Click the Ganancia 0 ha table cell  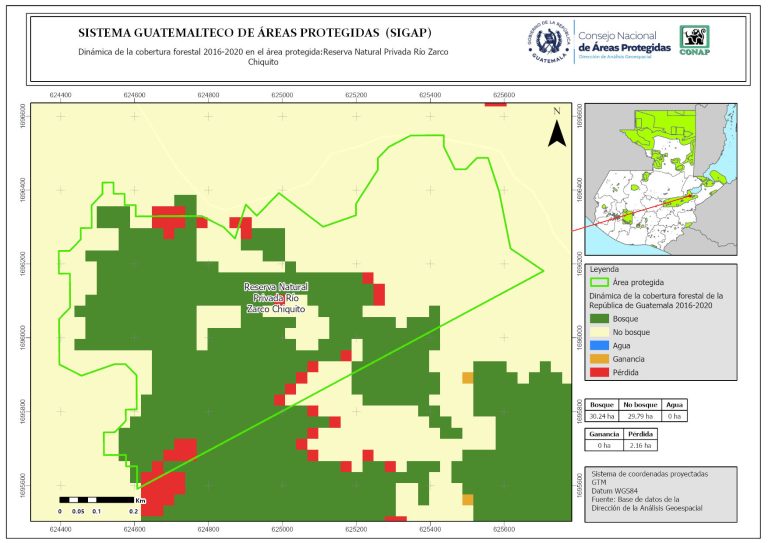[x=603, y=446]
